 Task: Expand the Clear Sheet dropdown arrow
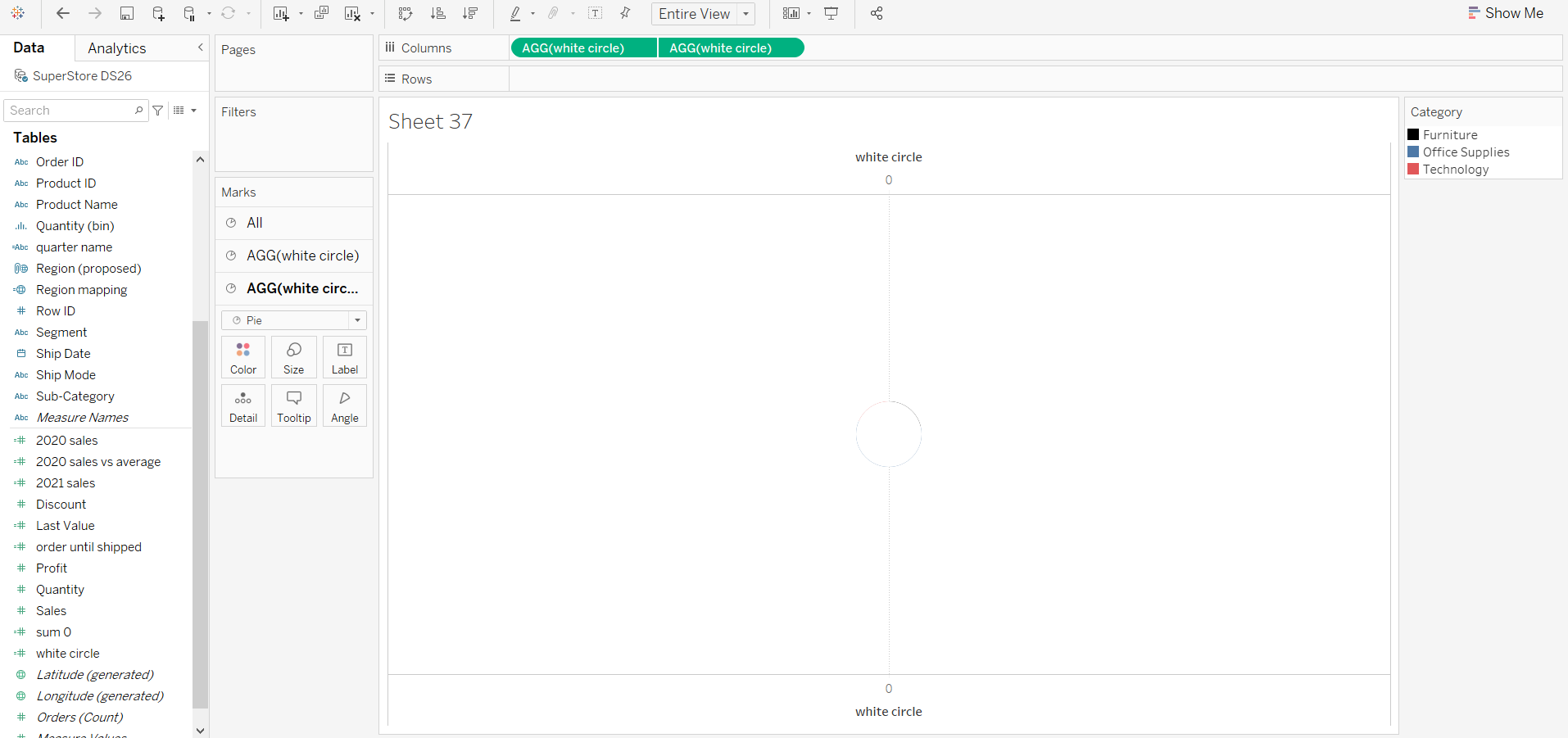pos(372,14)
